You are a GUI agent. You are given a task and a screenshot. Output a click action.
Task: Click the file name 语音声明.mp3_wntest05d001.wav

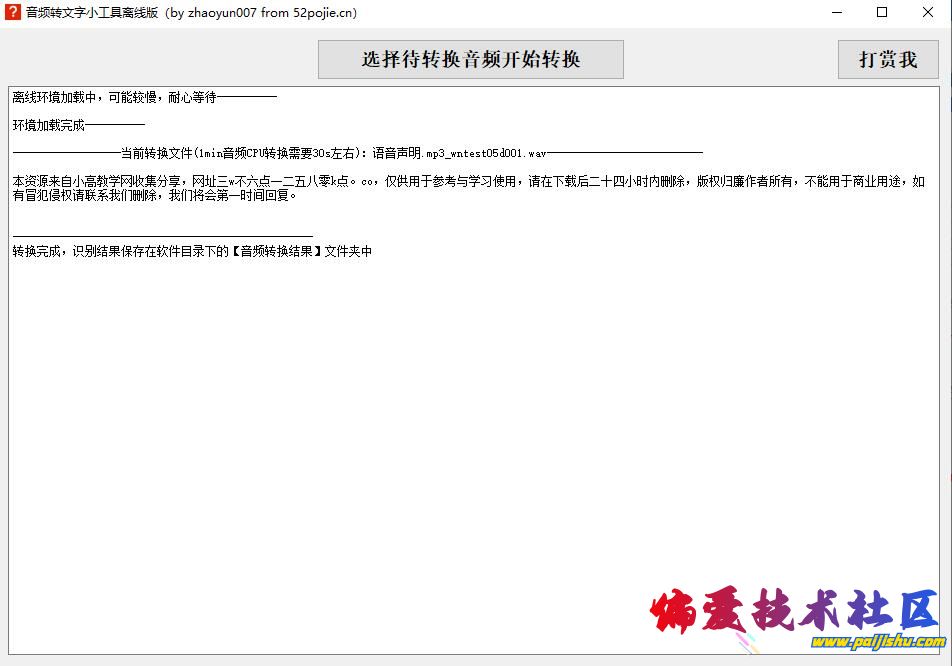pyautogui.click(x=459, y=153)
